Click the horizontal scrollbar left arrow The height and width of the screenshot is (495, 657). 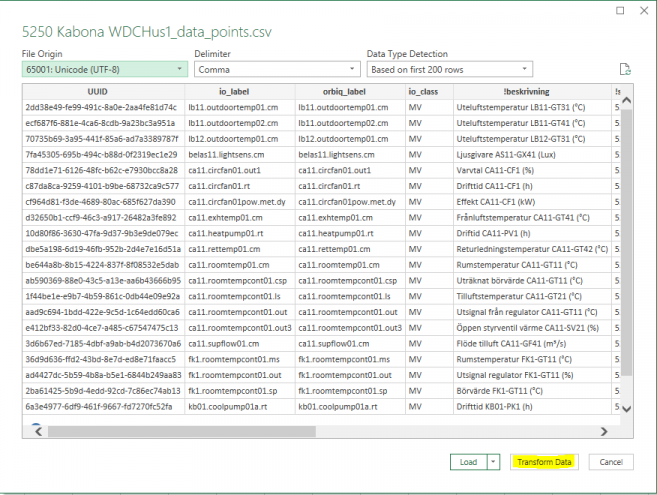(x=39, y=431)
